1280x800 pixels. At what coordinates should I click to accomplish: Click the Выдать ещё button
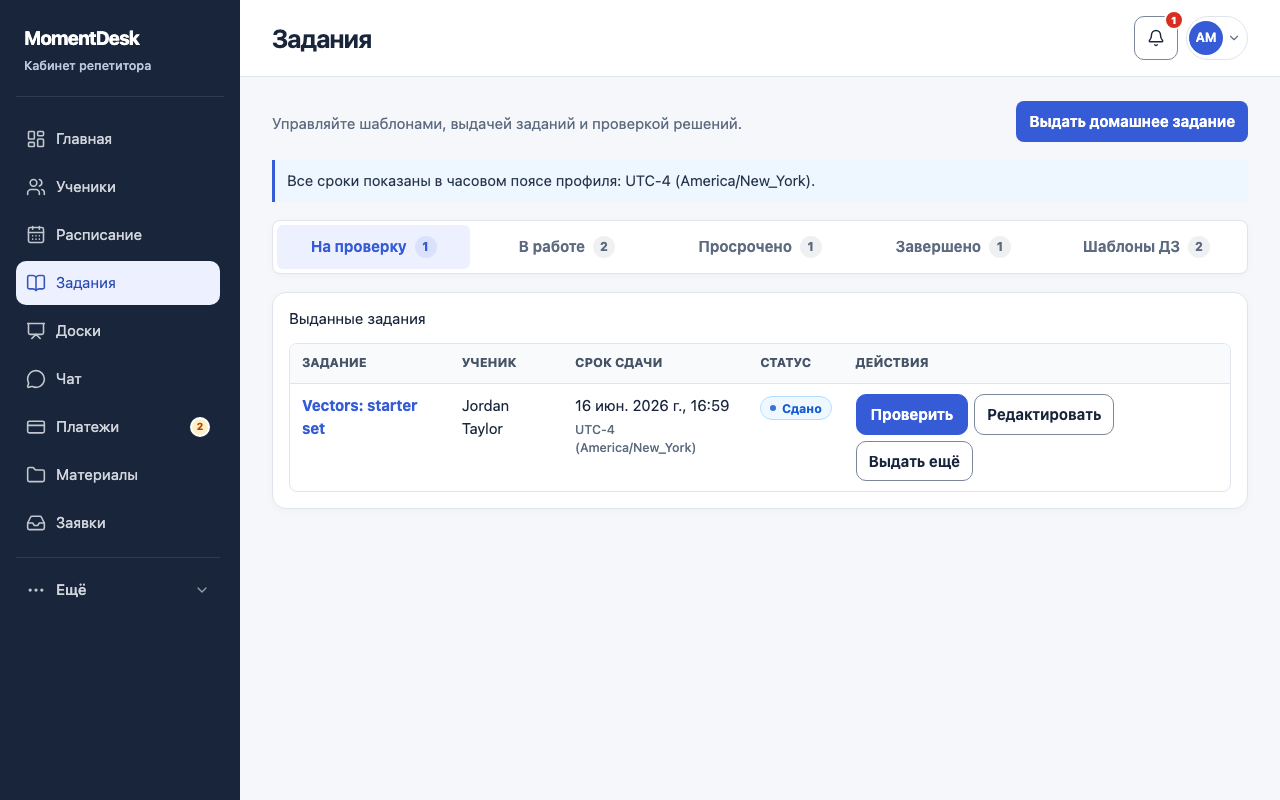pyautogui.click(x=914, y=461)
